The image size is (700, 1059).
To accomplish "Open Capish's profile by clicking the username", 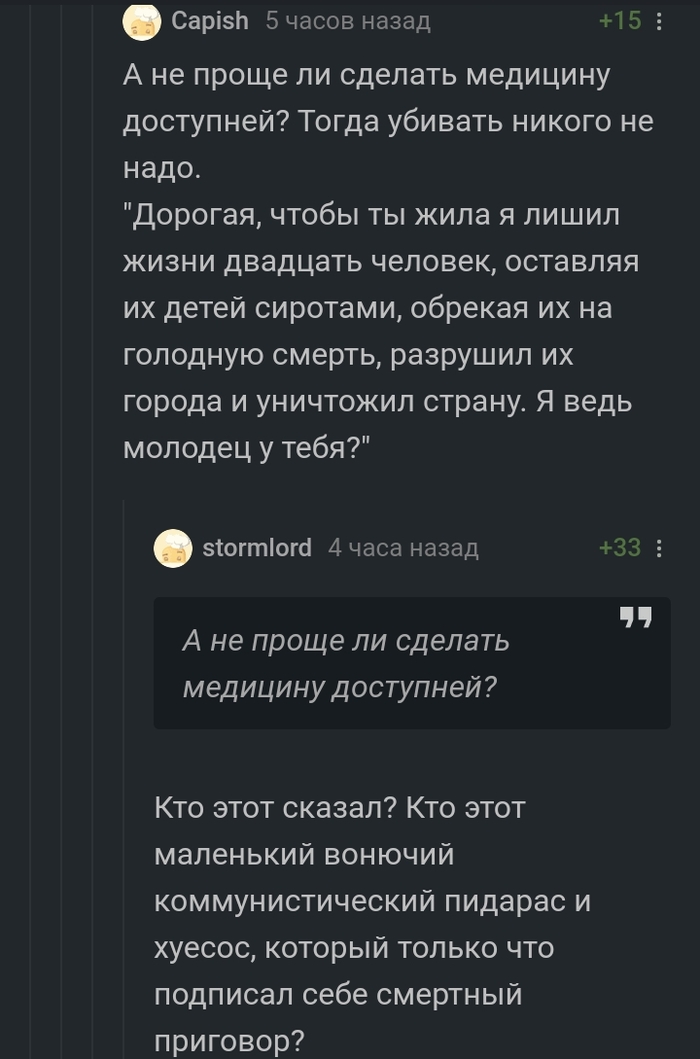I will click(x=205, y=20).
